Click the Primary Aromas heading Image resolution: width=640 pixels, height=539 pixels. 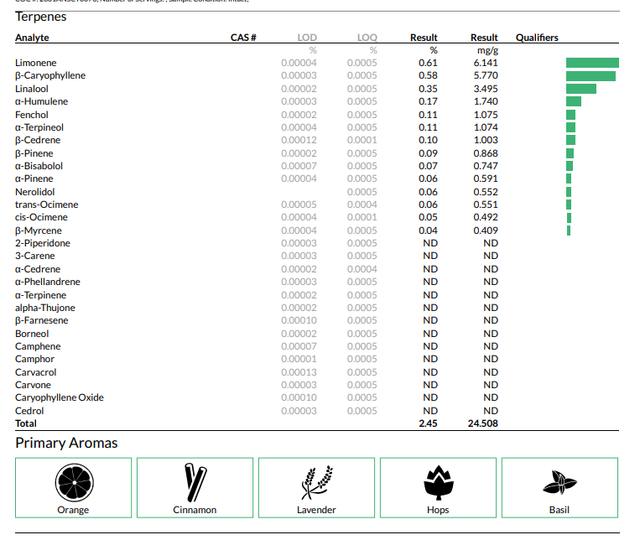(x=67, y=443)
